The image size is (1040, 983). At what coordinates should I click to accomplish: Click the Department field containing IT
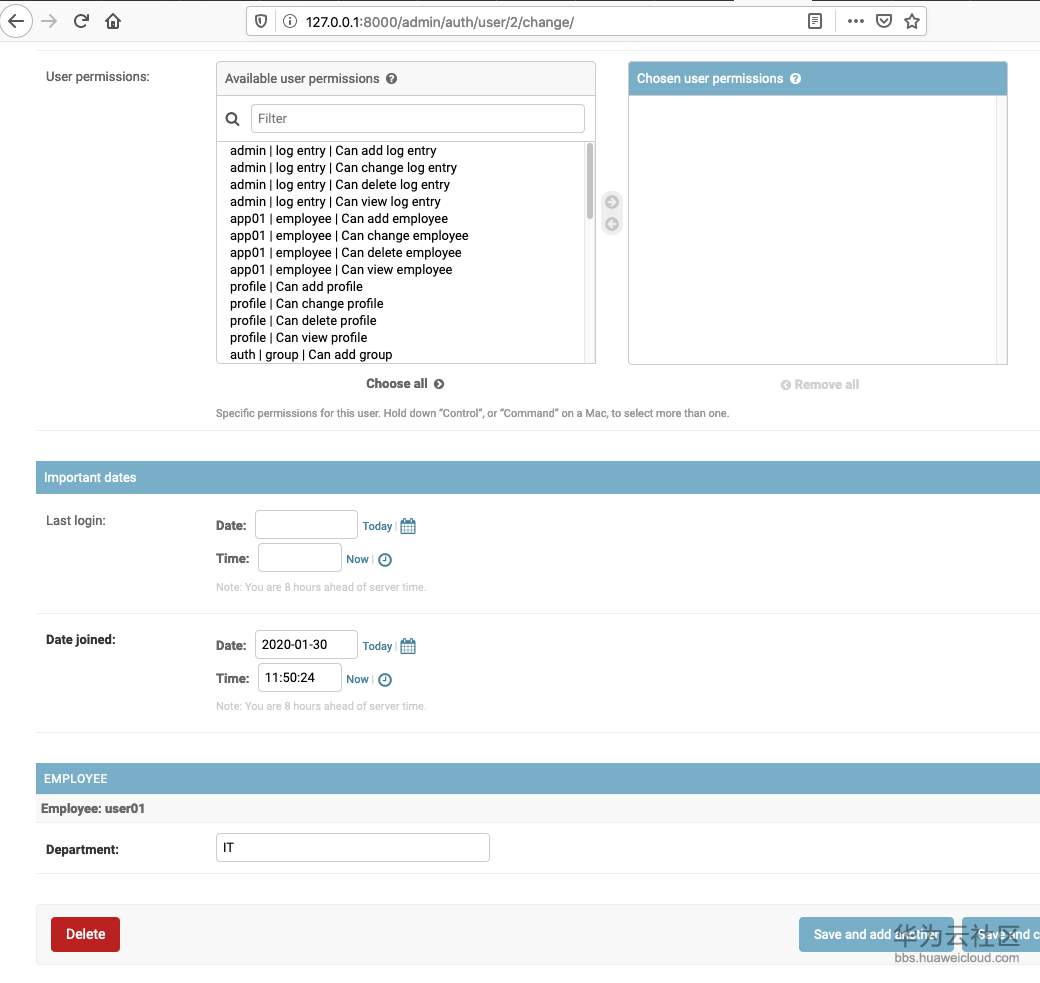coord(352,848)
